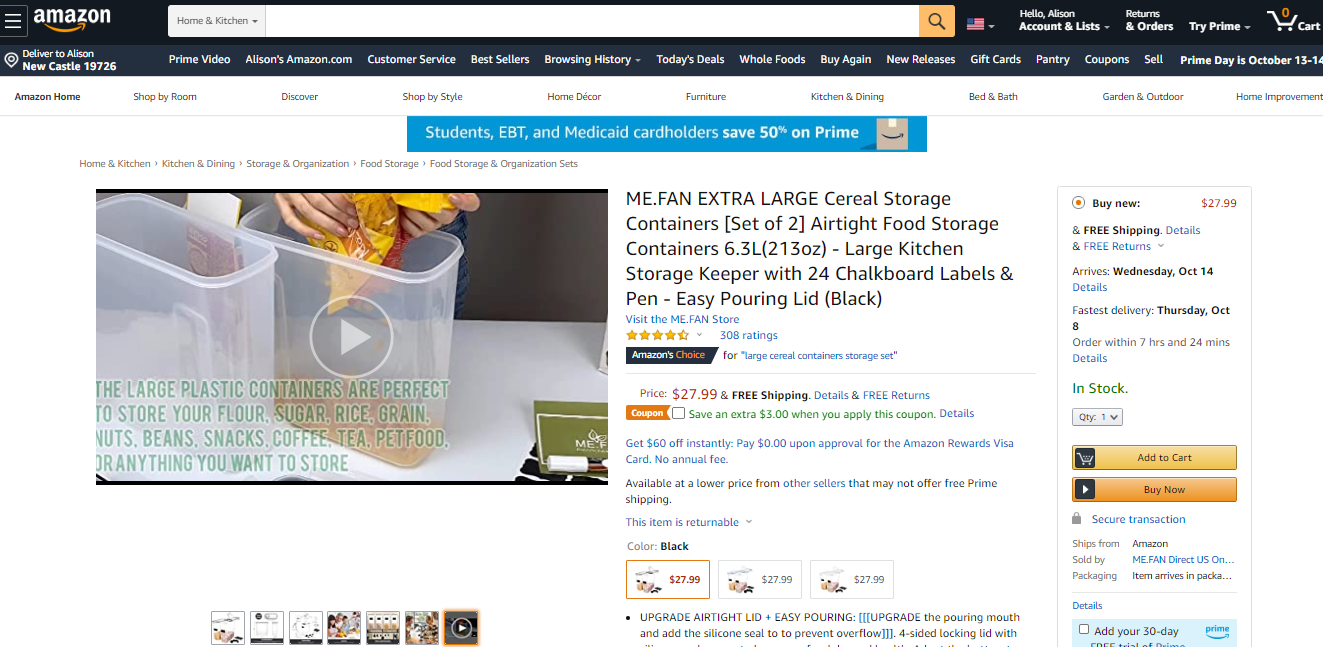The image size is (1323, 647).
Task: Click the Amazon logo
Action: pyautogui.click(x=72, y=19)
